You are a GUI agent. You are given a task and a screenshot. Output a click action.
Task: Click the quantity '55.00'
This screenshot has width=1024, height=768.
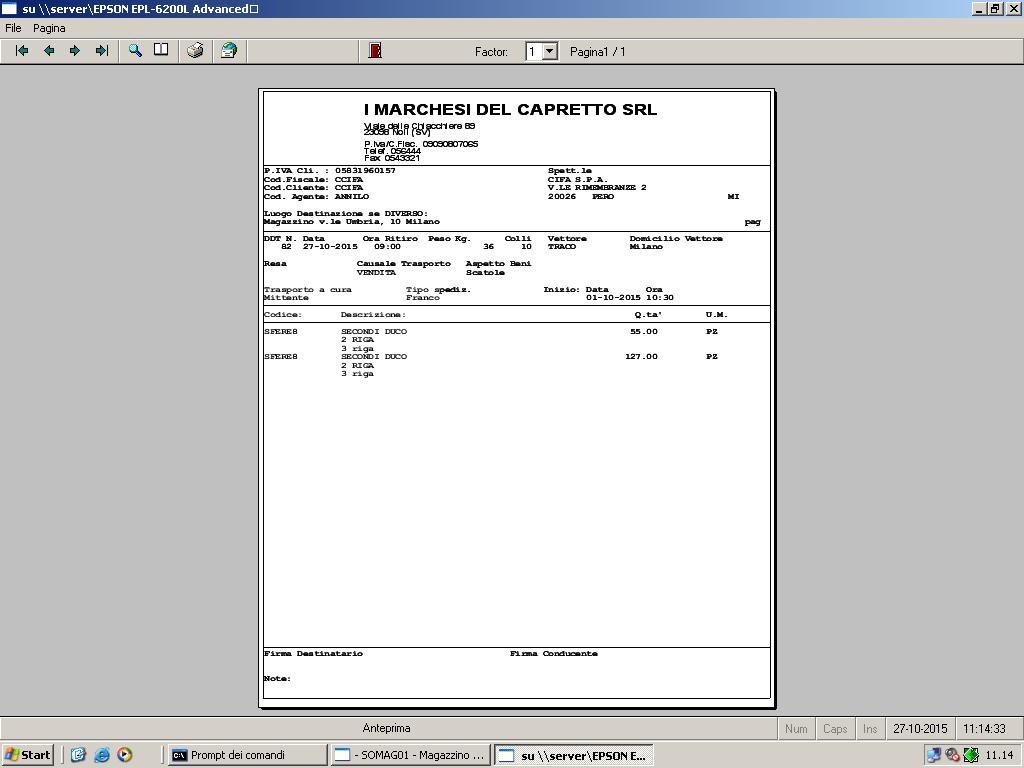644,332
